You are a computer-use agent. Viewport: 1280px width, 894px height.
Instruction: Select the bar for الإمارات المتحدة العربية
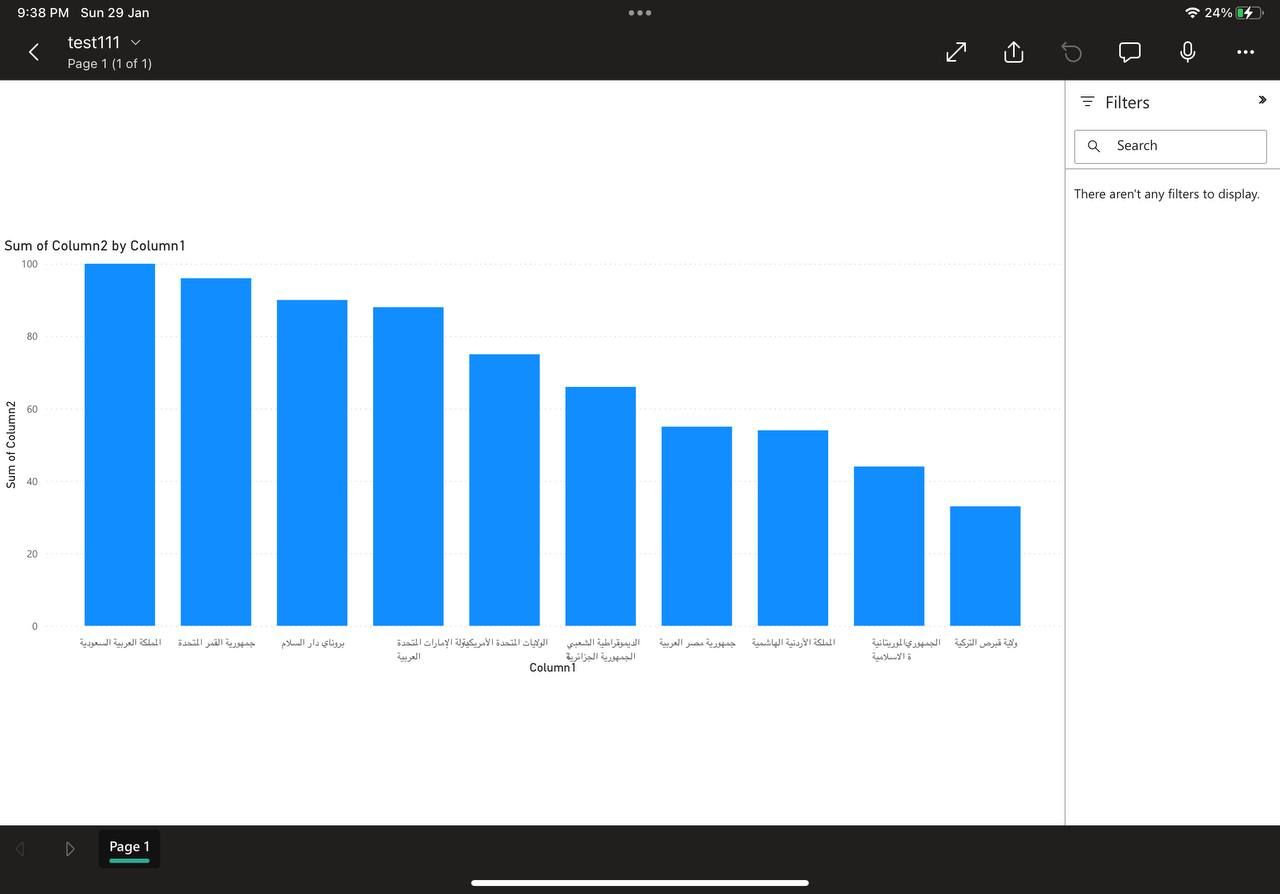408,467
